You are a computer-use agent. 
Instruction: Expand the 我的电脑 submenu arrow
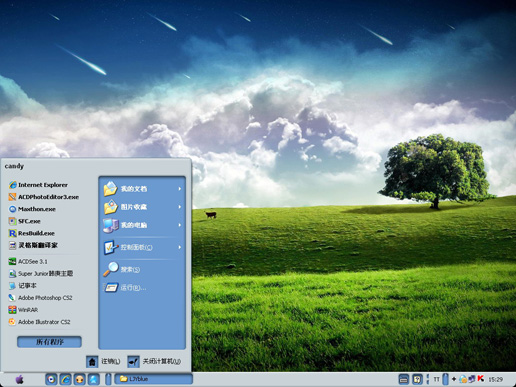(180, 225)
